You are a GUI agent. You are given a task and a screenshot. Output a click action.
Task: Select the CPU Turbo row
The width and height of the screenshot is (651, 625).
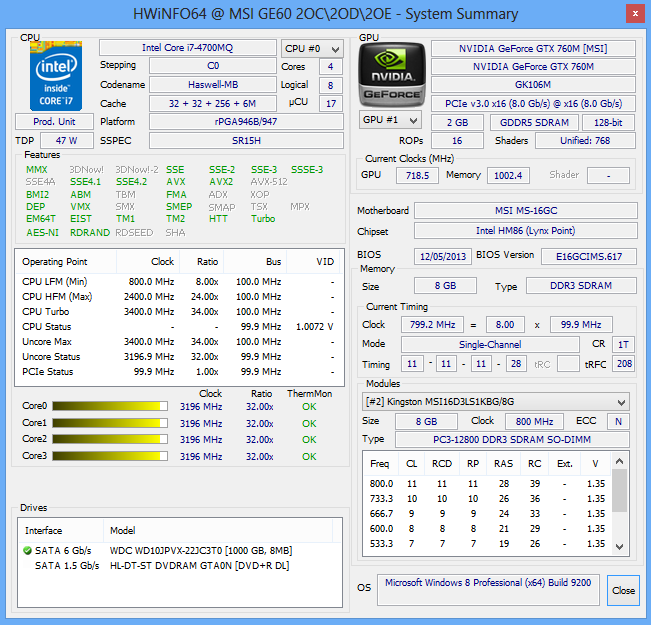179,312
